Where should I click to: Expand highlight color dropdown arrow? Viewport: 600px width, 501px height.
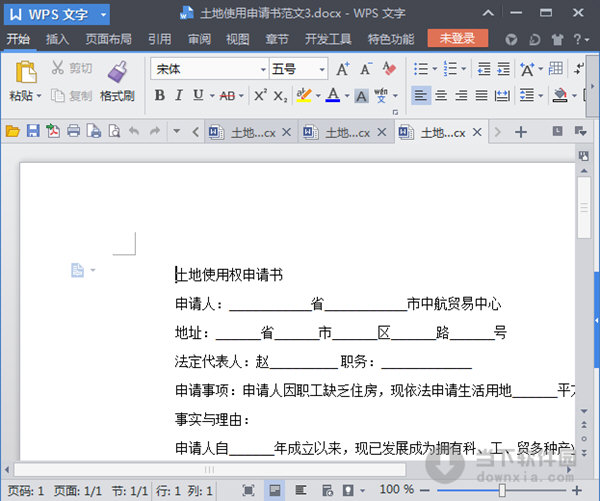318,96
